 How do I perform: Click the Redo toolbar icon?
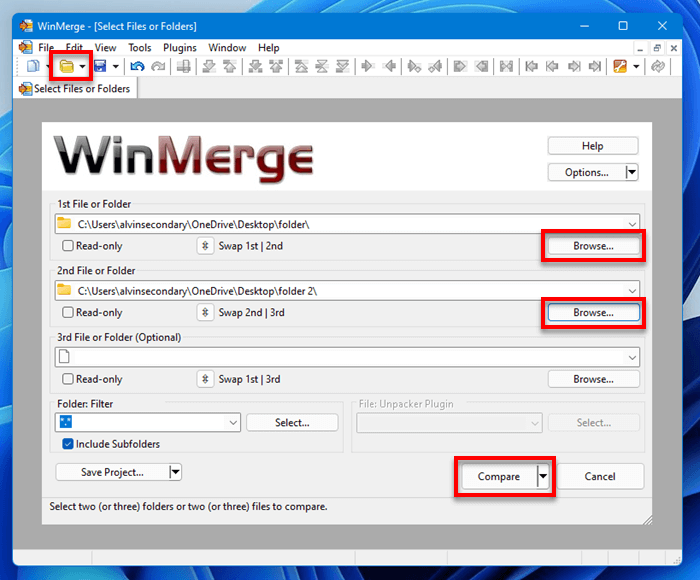[158, 67]
